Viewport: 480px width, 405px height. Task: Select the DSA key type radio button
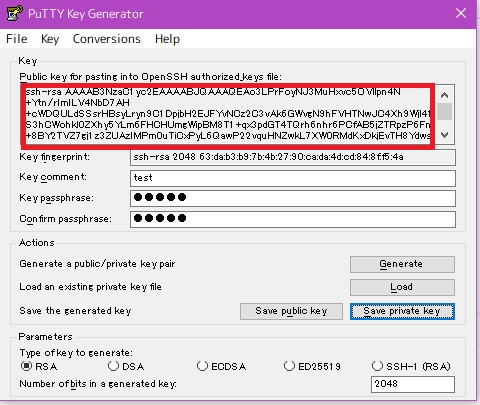[x=113, y=366]
